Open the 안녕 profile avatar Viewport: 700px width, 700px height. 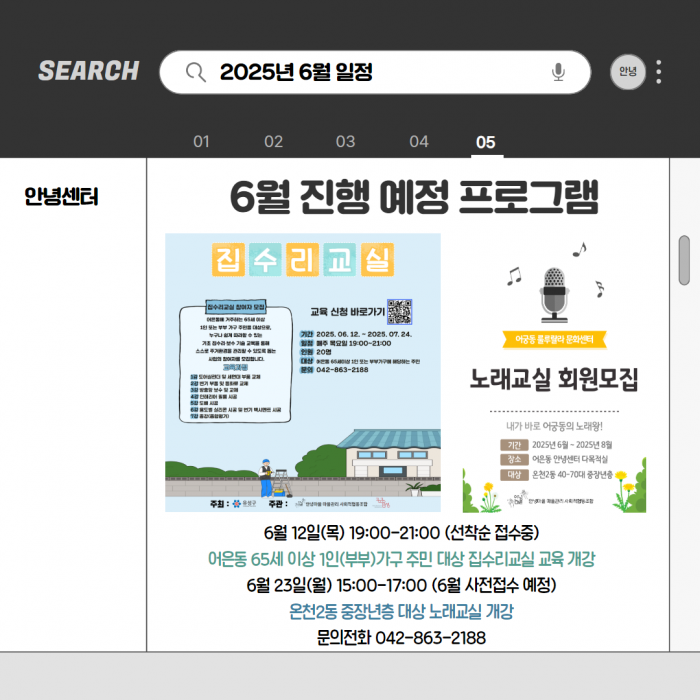[x=628, y=72]
